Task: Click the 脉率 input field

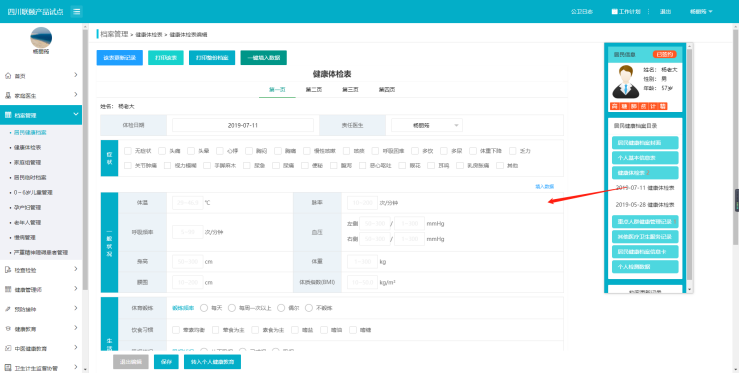Action: [x=362, y=203]
